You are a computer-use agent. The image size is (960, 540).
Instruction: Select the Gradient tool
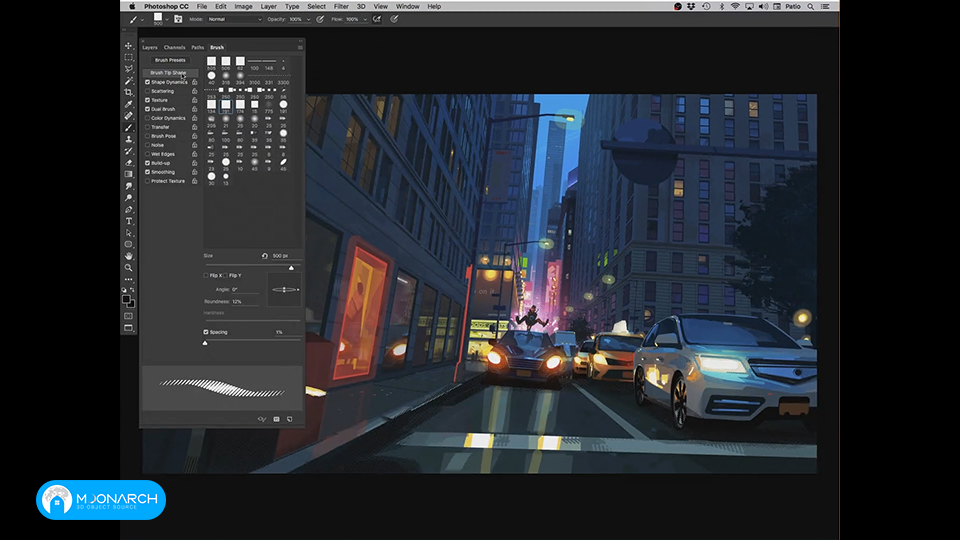click(x=129, y=174)
